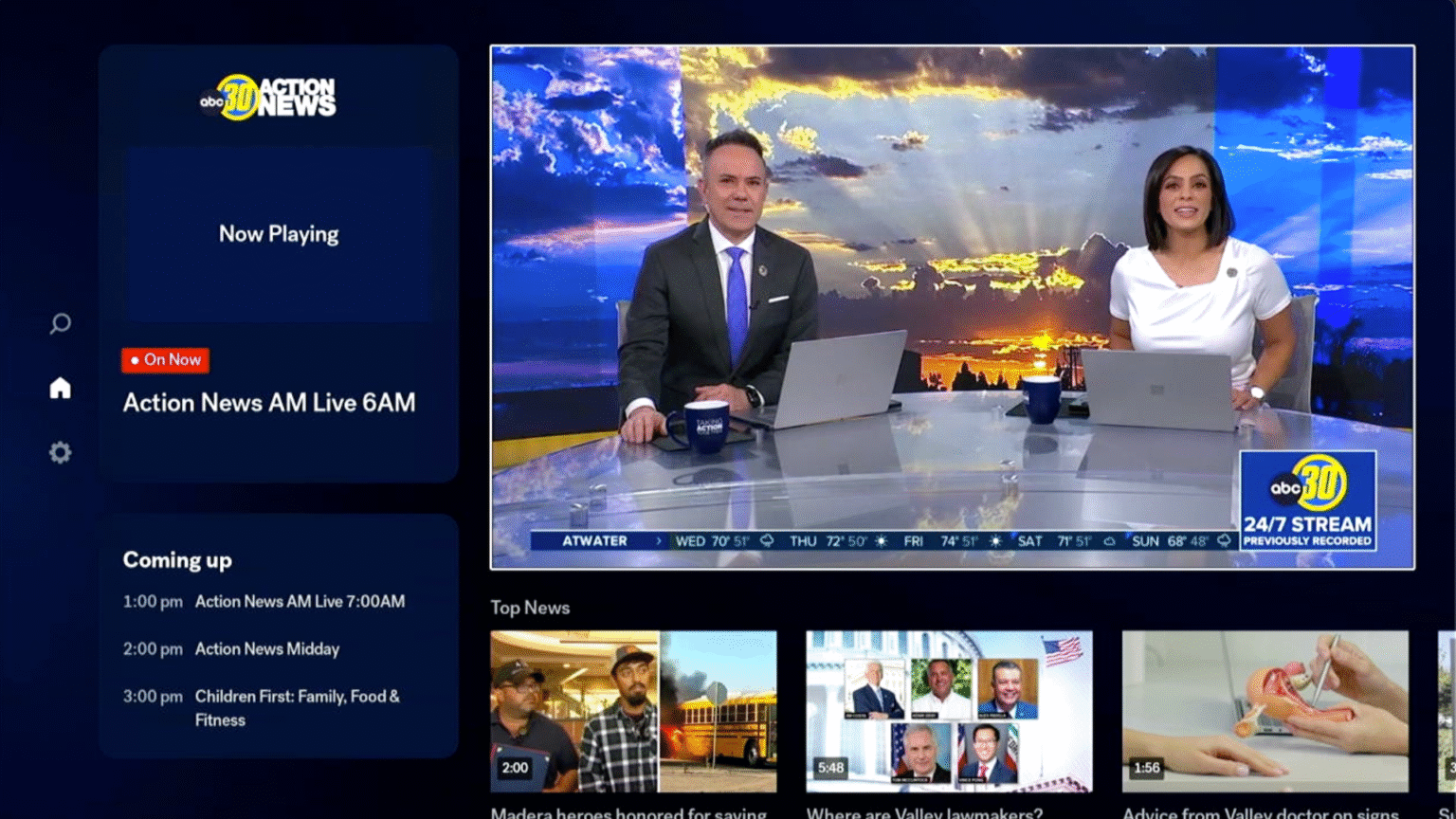Select Action News Midday in the schedule
Viewport: 1456px width, 819px height.
[x=267, y=648]
